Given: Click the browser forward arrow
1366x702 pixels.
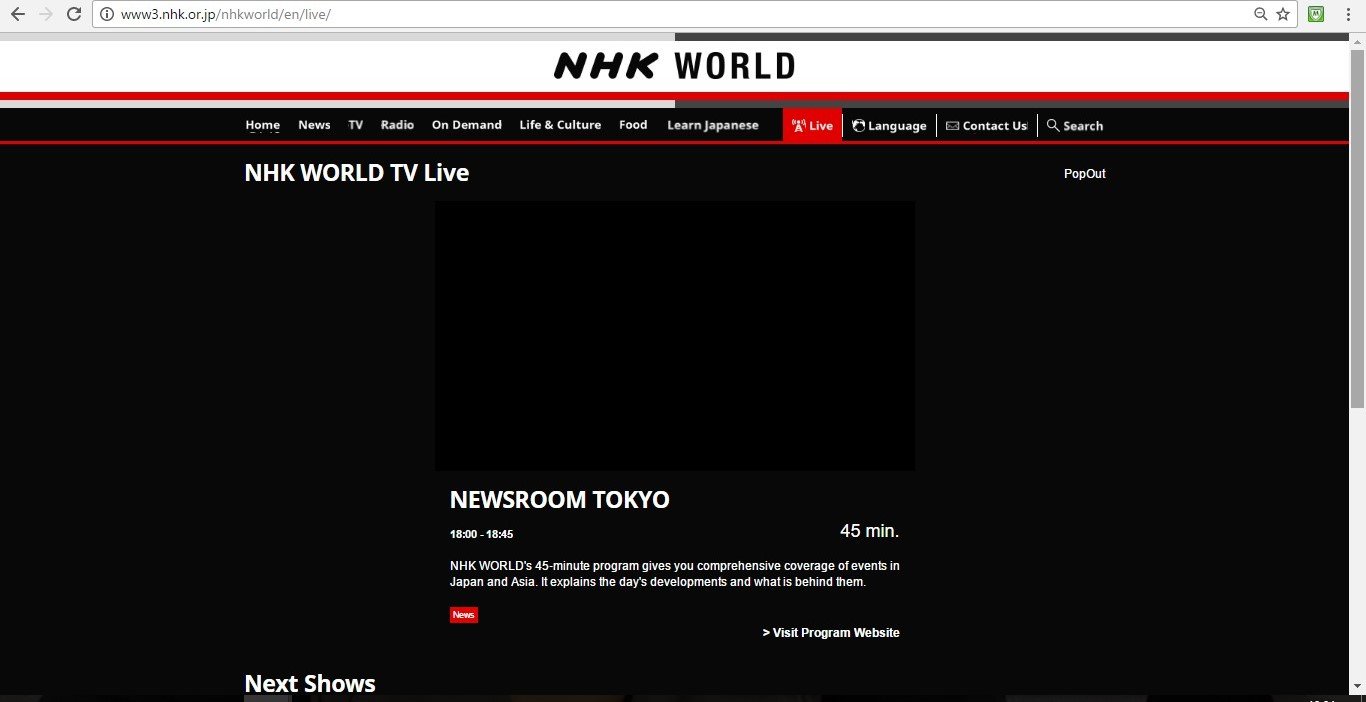Looking at the screenshot, I should click(45, 14).
